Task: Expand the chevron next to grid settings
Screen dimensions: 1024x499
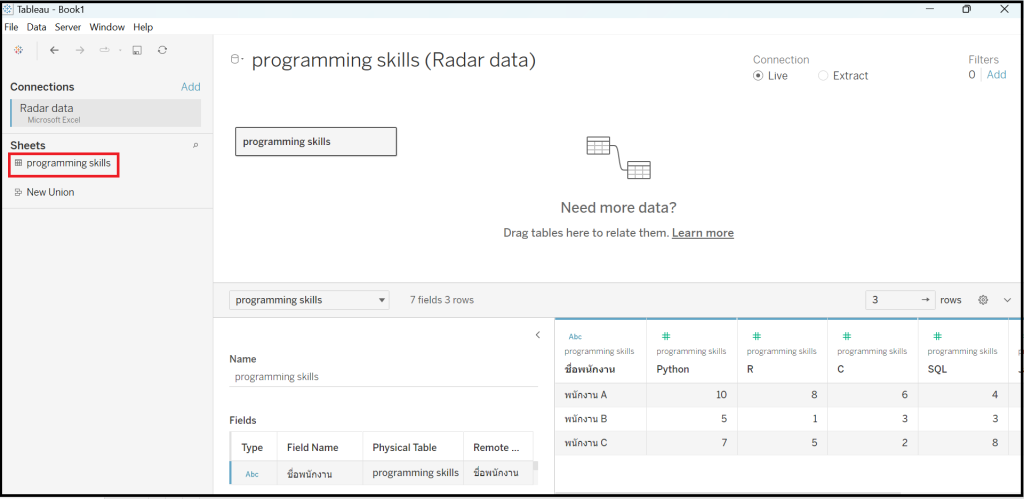Action: [1006, 300]
